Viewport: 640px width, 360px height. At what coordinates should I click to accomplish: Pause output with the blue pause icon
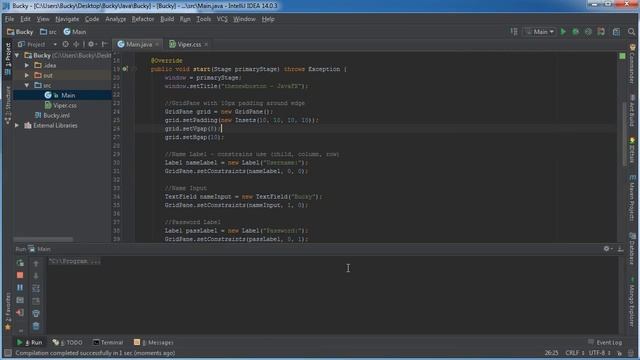coord(20,287)
